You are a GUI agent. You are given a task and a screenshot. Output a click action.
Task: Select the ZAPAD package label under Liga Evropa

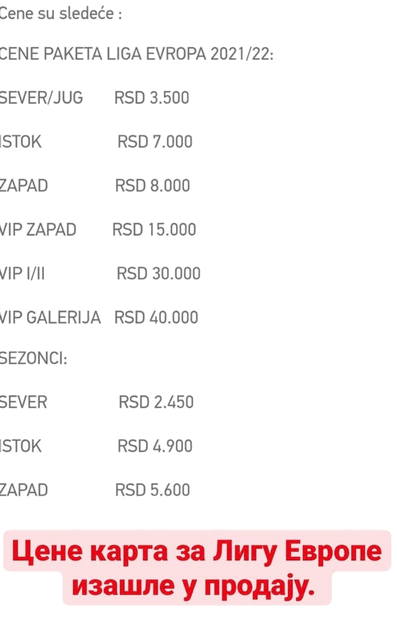24,186
